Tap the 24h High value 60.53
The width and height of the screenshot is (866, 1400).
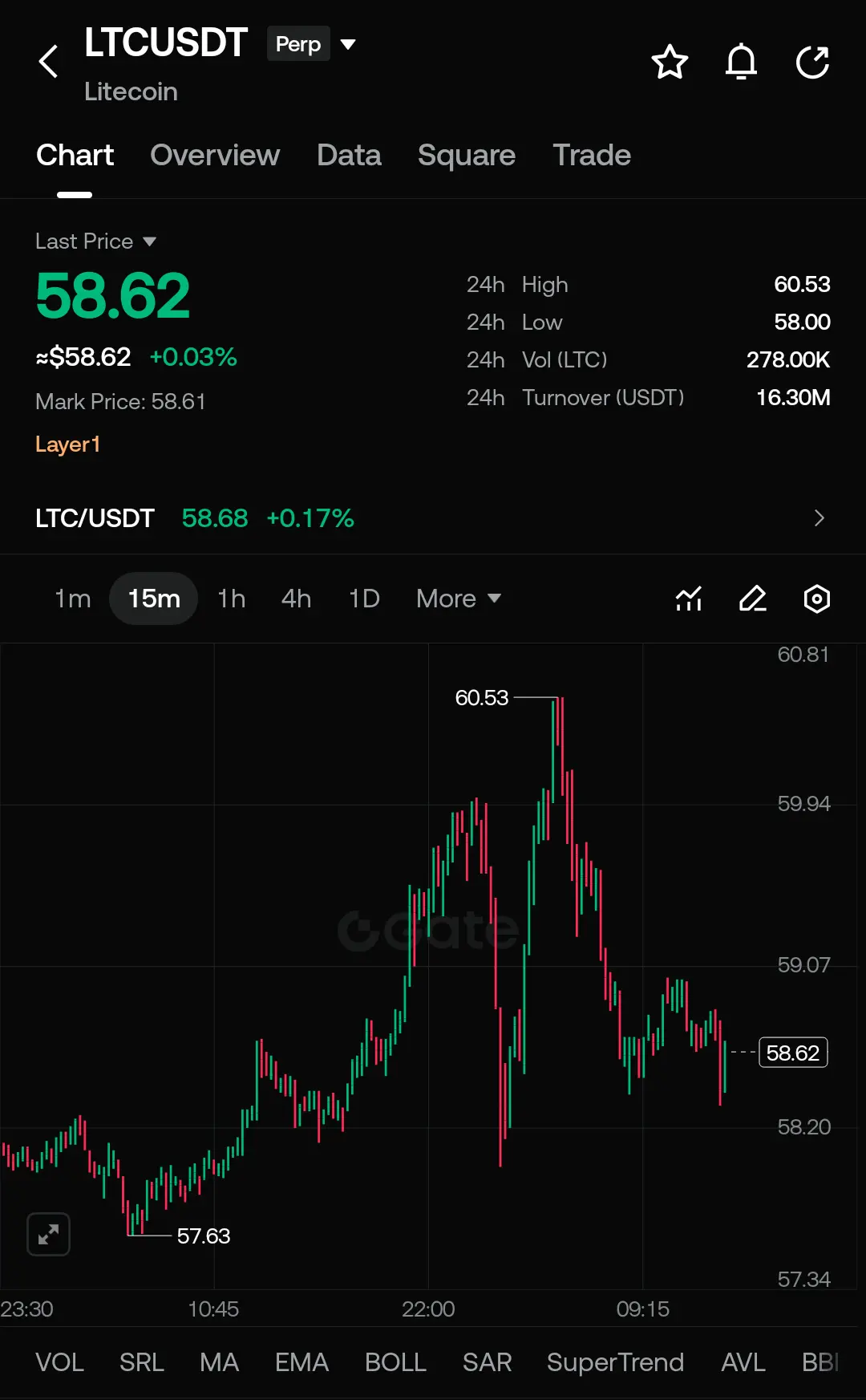pyautogui.click(x=802, y=284)
